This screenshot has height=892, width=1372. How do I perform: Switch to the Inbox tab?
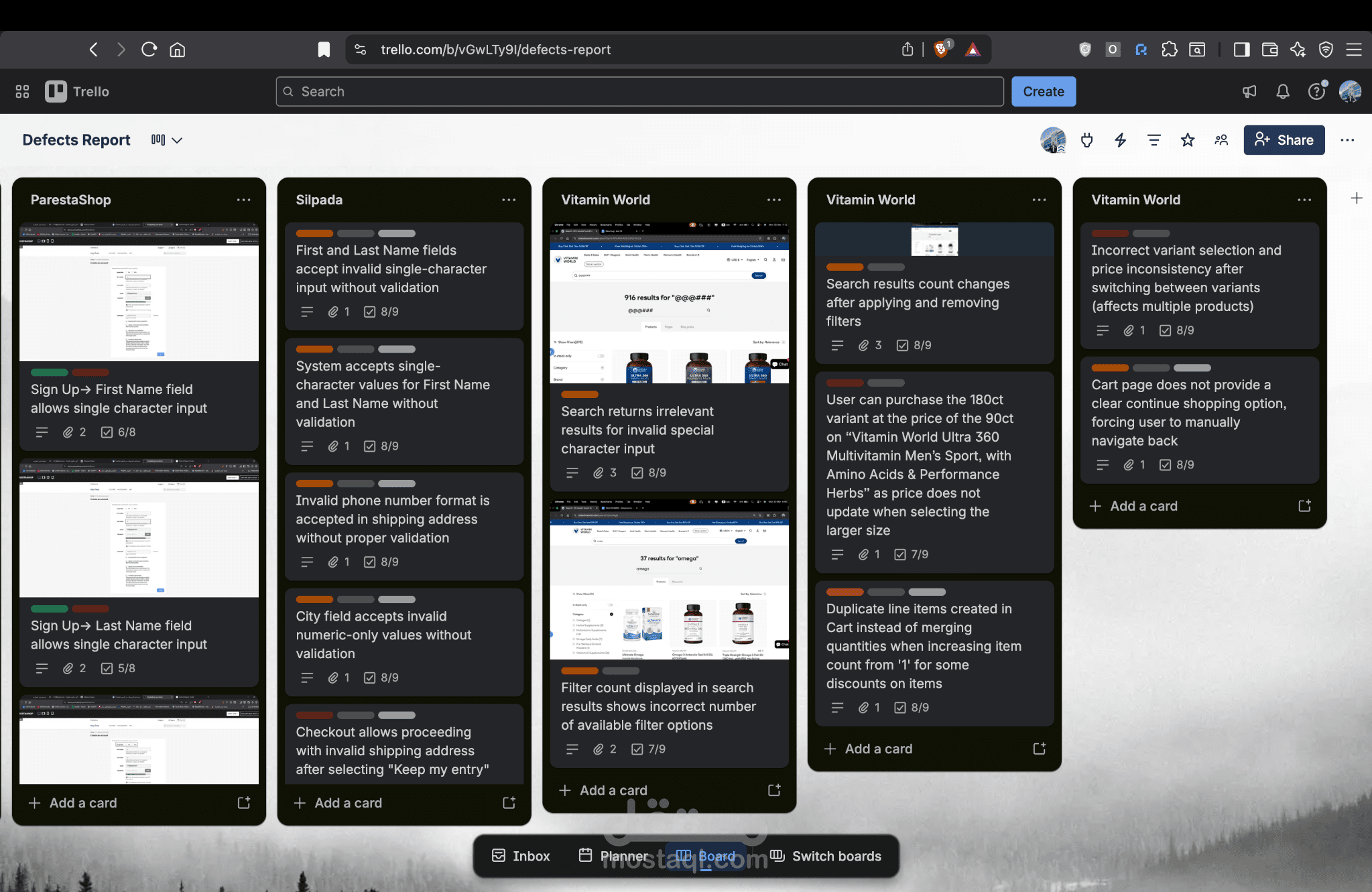(x=521, y=856)
